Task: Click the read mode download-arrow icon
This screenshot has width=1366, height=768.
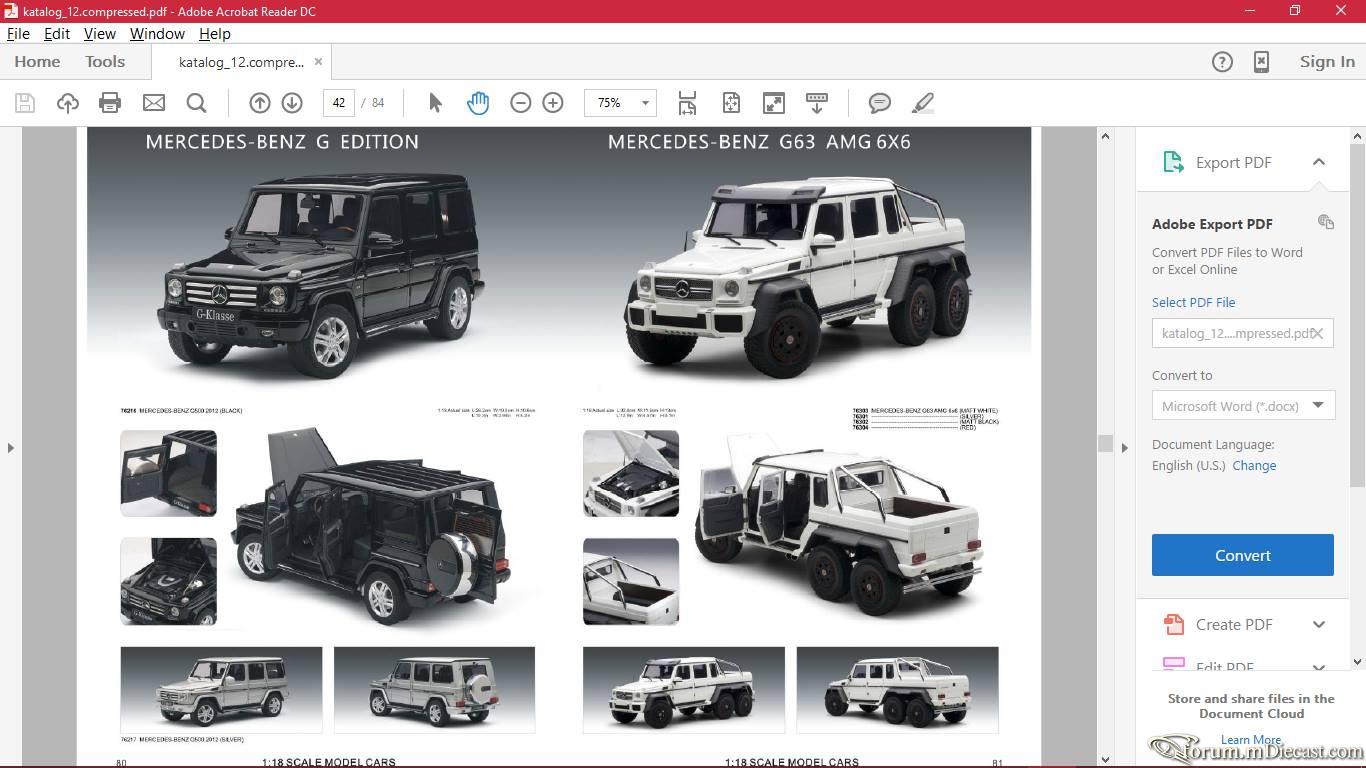Action: [817, 103]
